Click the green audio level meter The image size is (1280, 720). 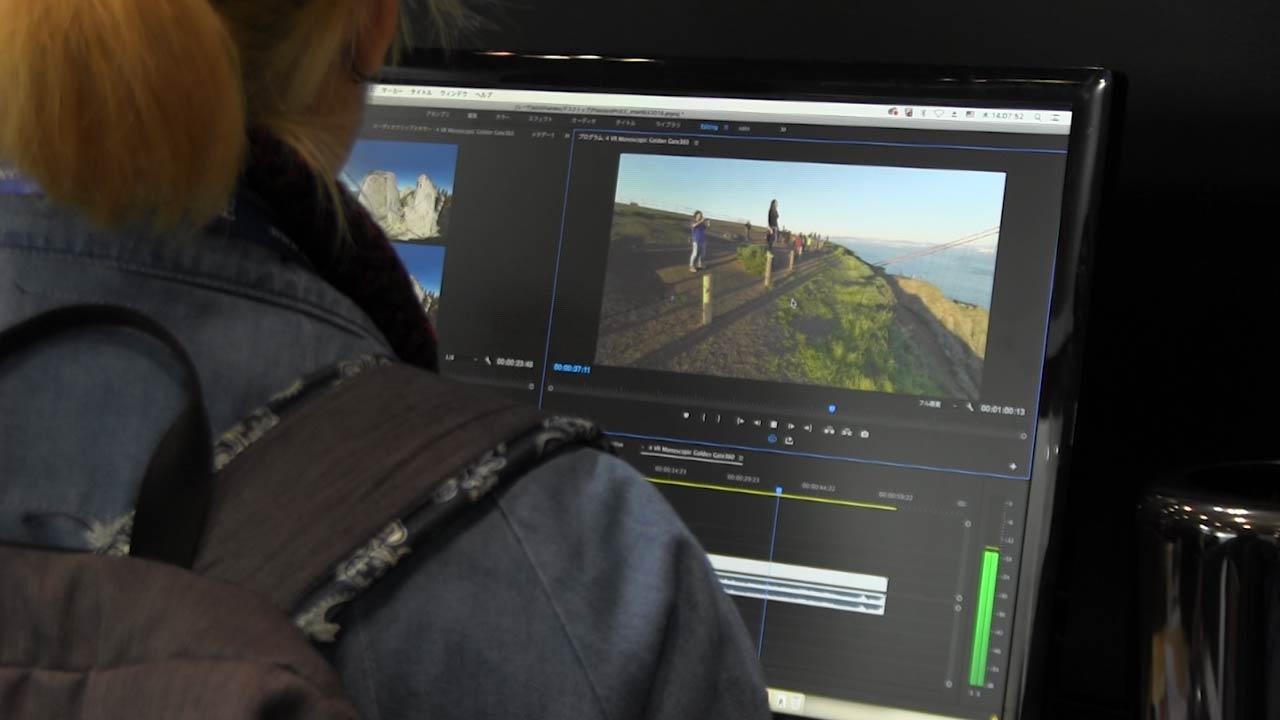coord(983,616)
